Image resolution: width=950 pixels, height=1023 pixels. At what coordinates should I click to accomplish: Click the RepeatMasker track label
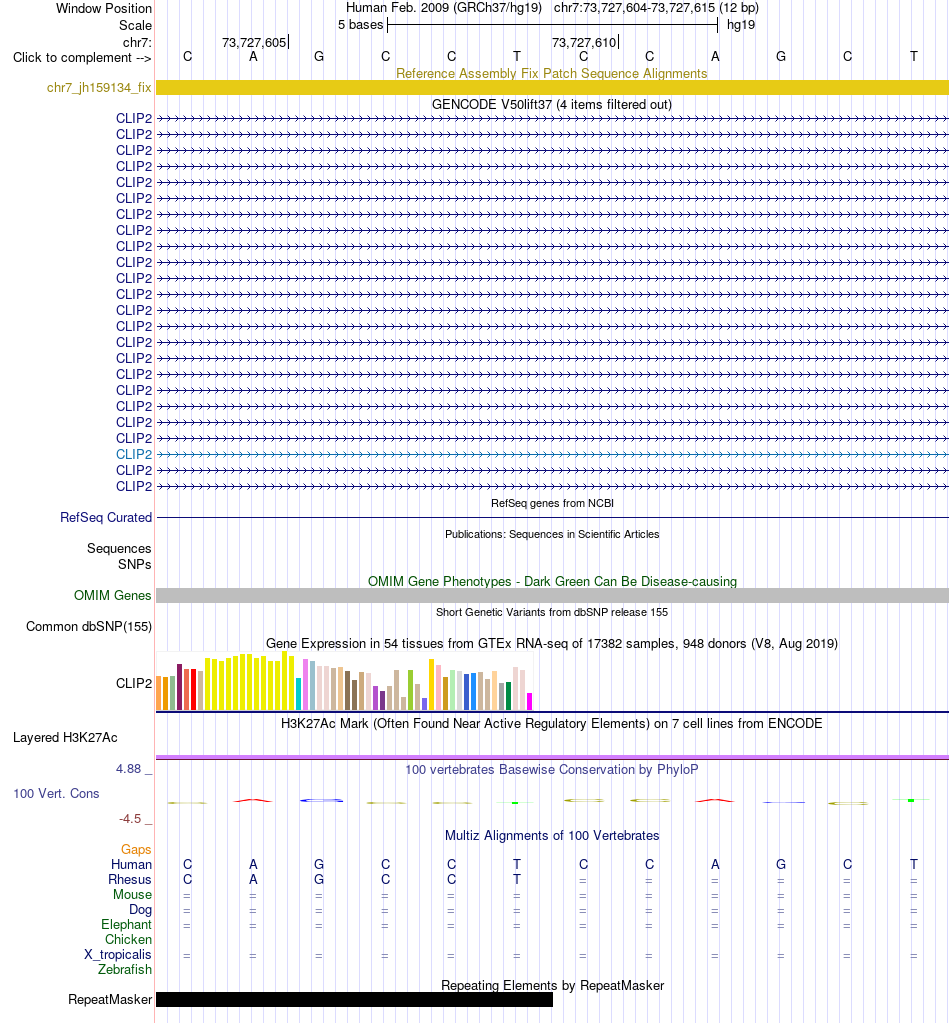[x=110, y=1000]
